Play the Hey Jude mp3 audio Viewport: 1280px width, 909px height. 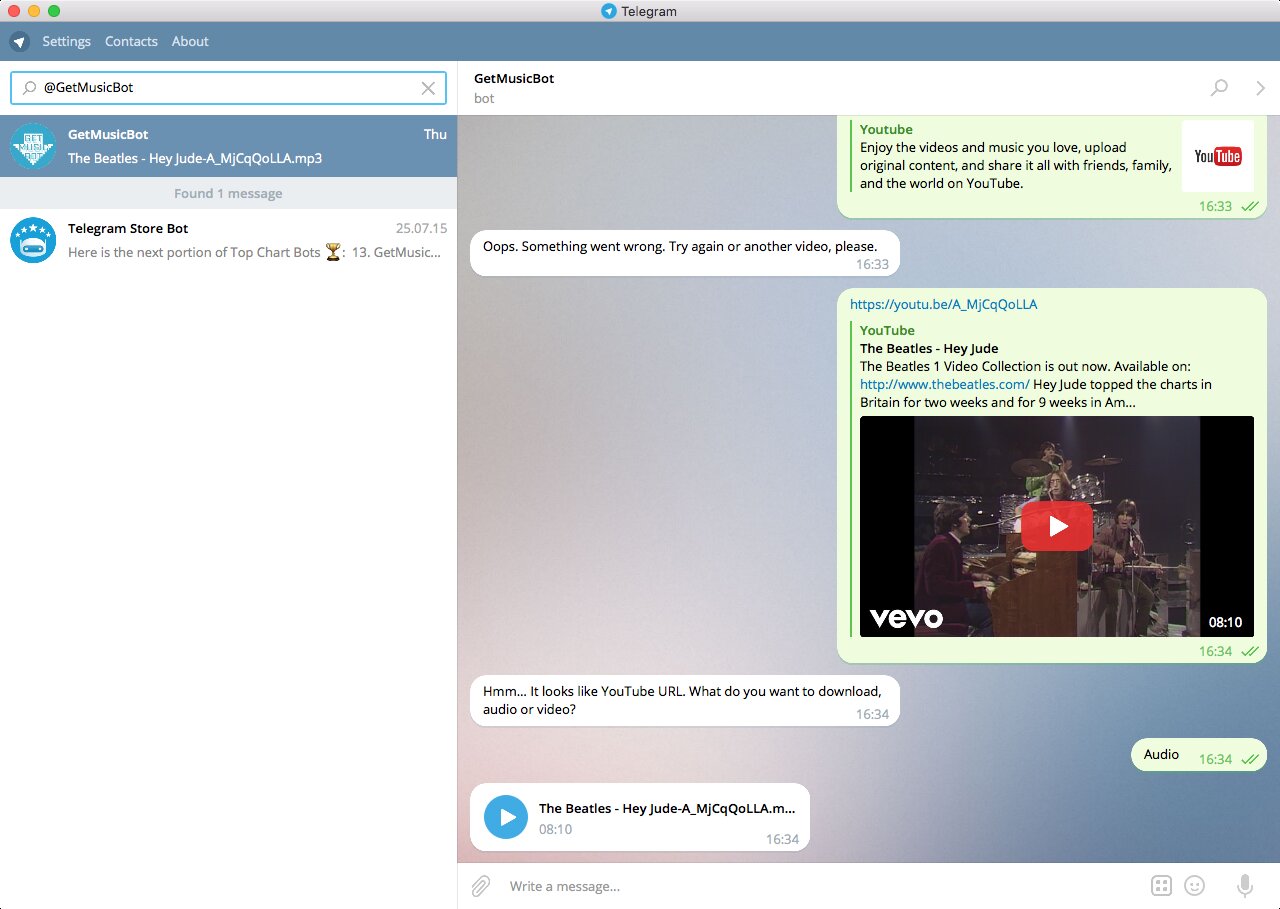506,817
